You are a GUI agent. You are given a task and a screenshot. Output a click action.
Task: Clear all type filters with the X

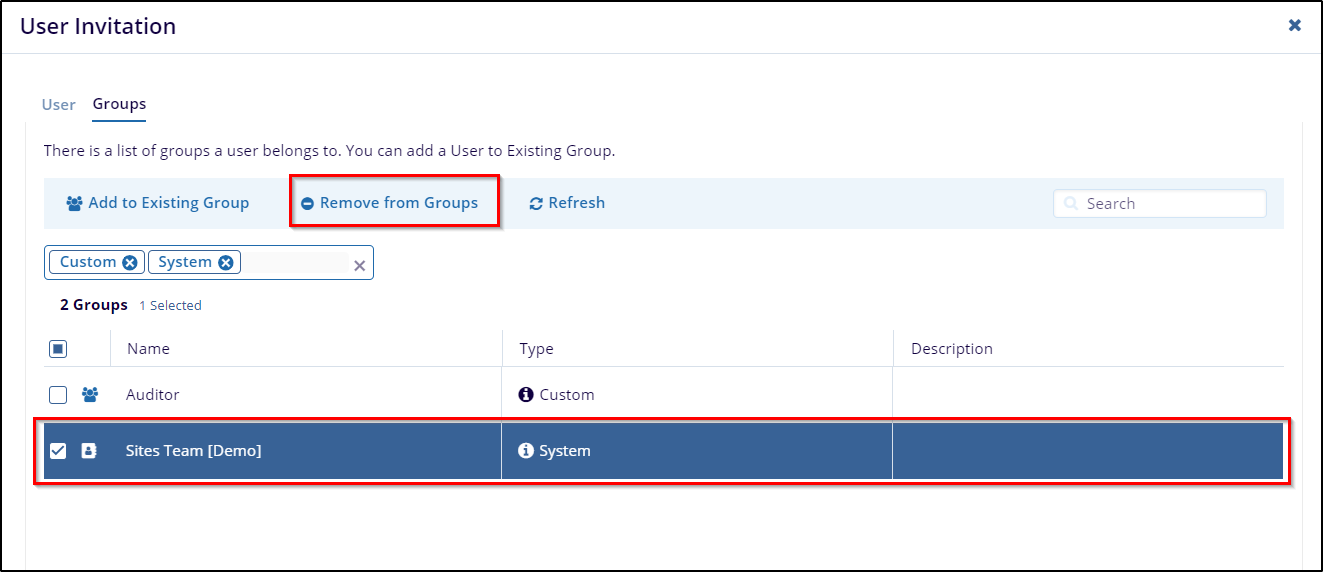(x=360, y=266)
